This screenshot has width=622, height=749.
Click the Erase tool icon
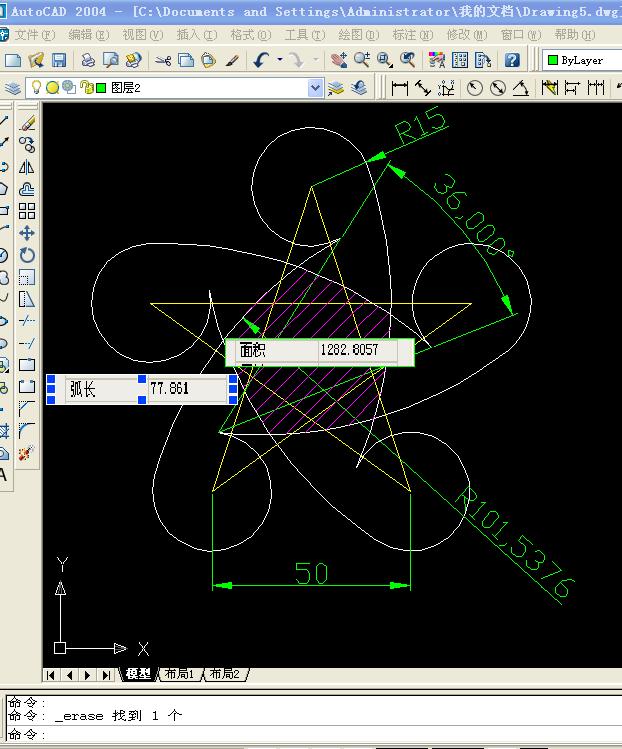tap(28, 123)
